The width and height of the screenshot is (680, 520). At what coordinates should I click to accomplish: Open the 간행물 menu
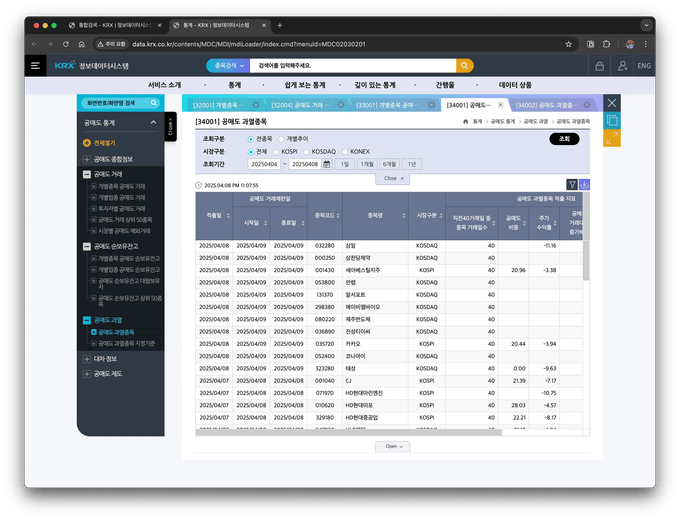pyautogui.click(x=445, y=85)
